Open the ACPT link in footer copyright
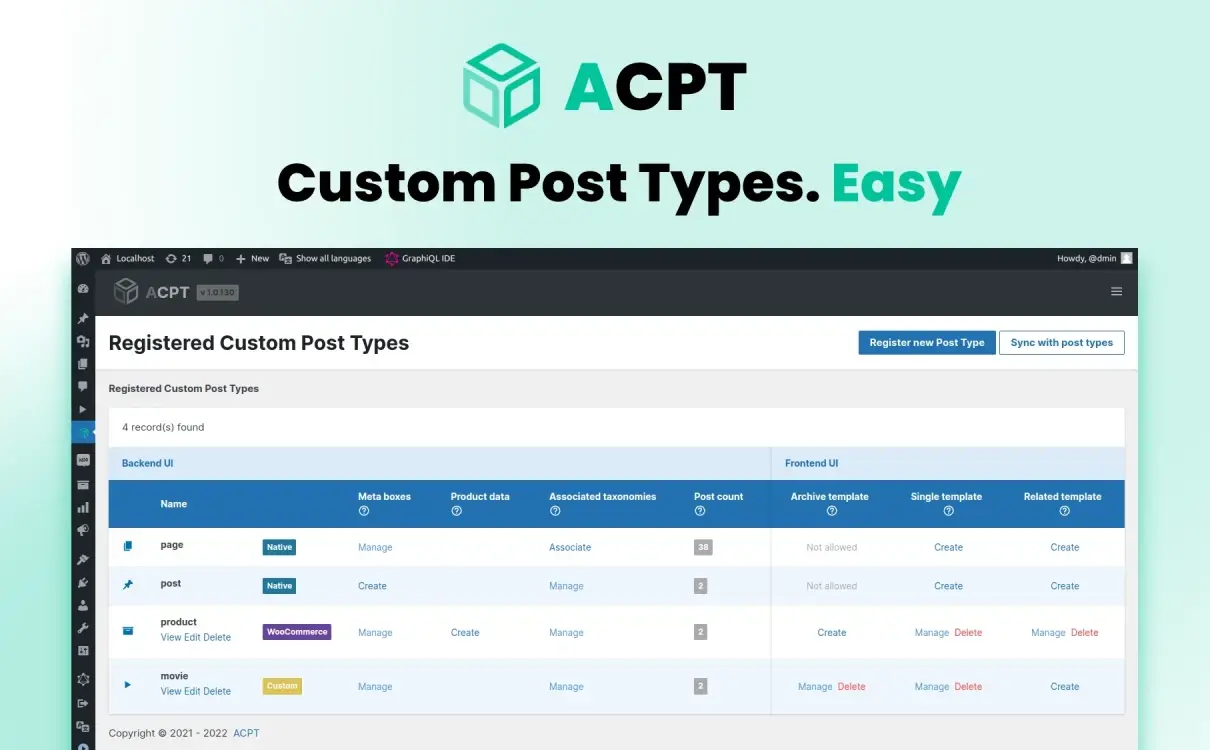Image resolution: width=1210 pixels, height=750 pixels. [x=246, y=733]
